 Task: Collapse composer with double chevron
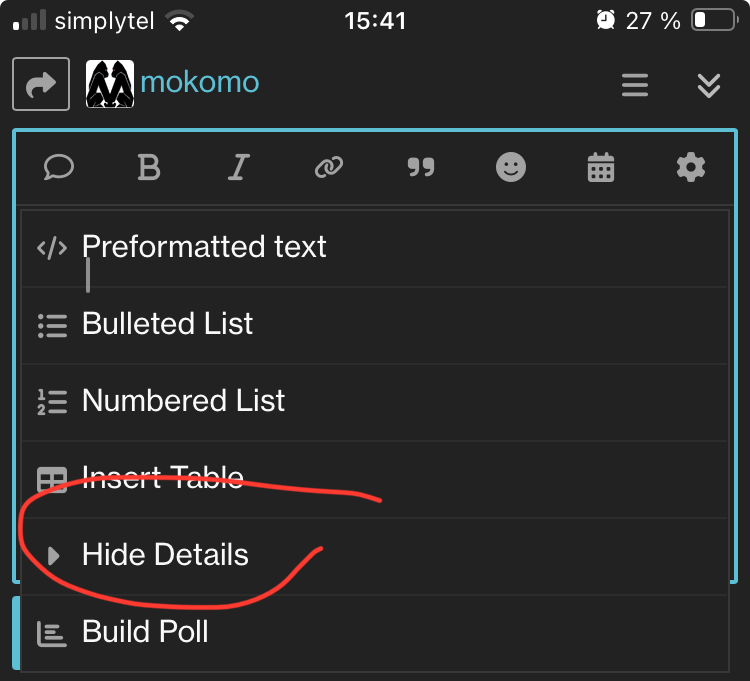click(x=708, y=85)
